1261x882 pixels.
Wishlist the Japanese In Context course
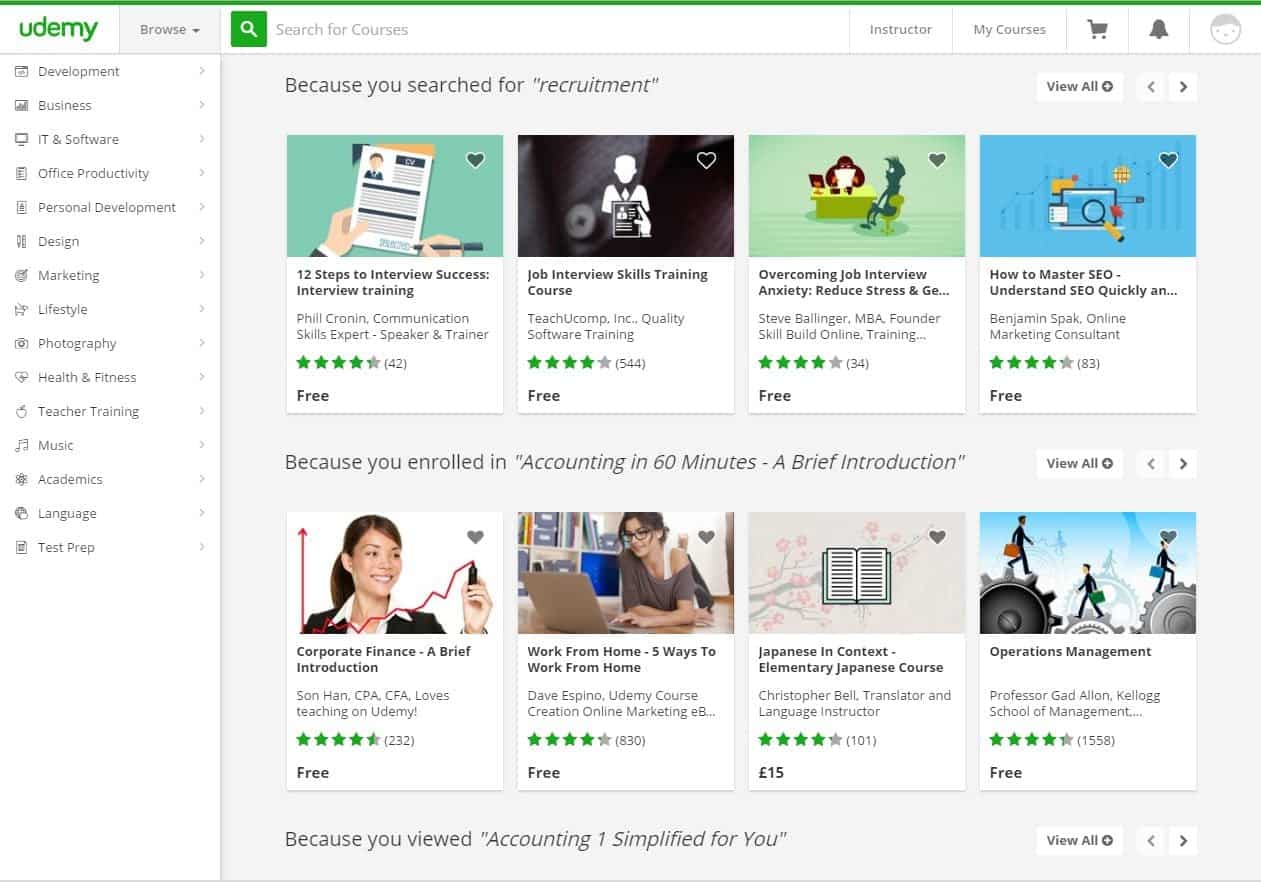click(x=937, y=537)
